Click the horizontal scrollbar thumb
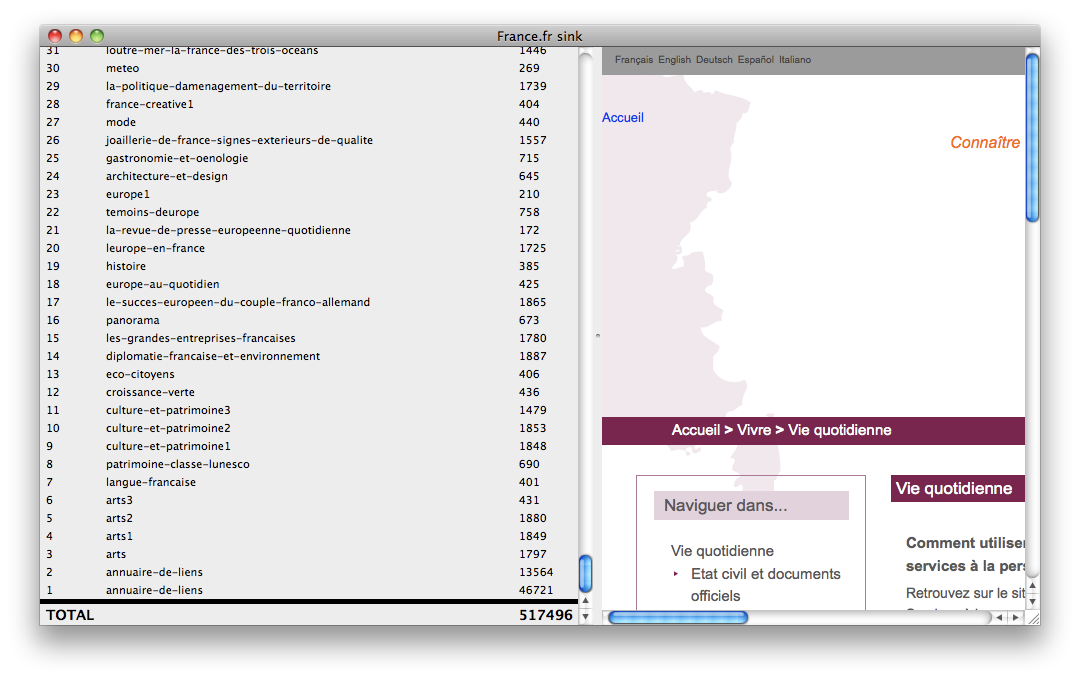 pyautogui.click(x=678, y=617)
